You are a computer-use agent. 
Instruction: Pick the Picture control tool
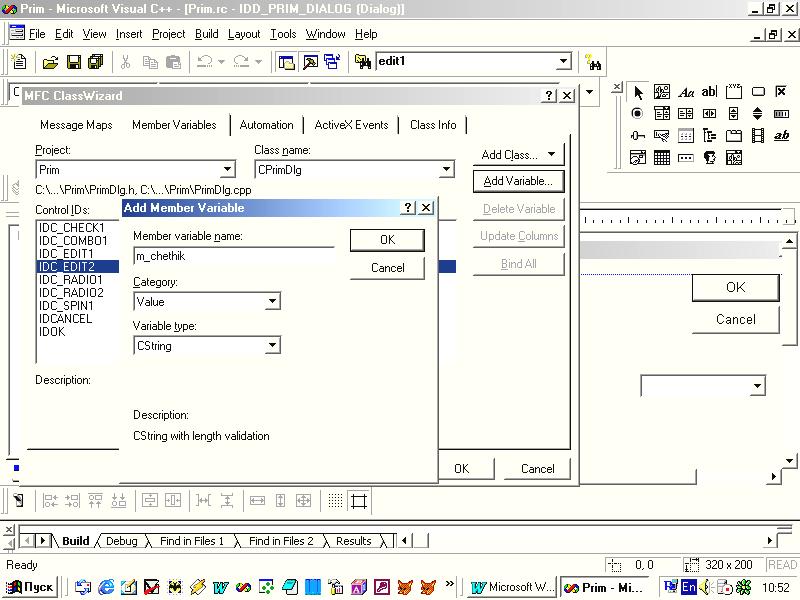pos(662,92)
